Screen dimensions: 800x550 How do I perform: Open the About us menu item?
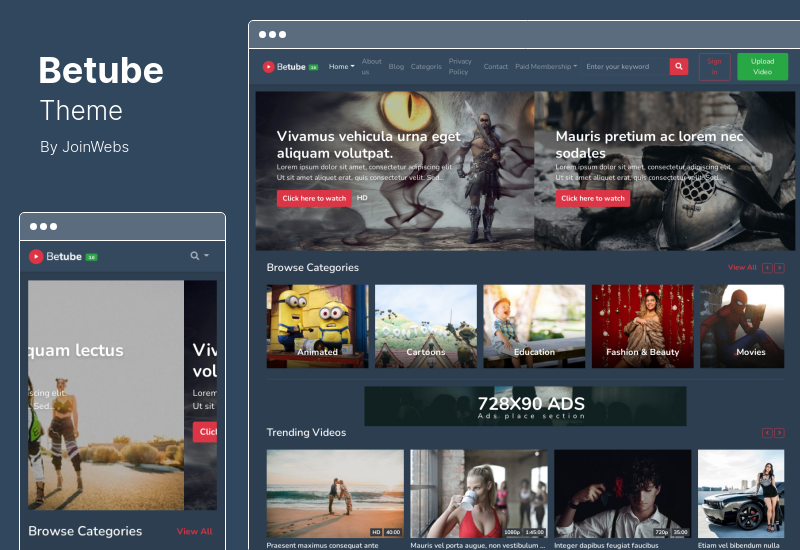[x=371, y=66]
